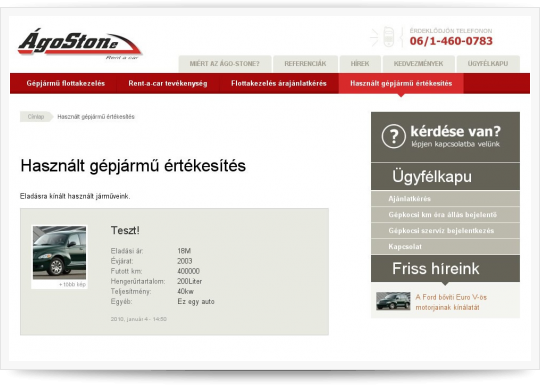Image resolution: width=540 pixels, height=385 pixels.
Task: Click the + több kép link
Action: tap(72, 284)
